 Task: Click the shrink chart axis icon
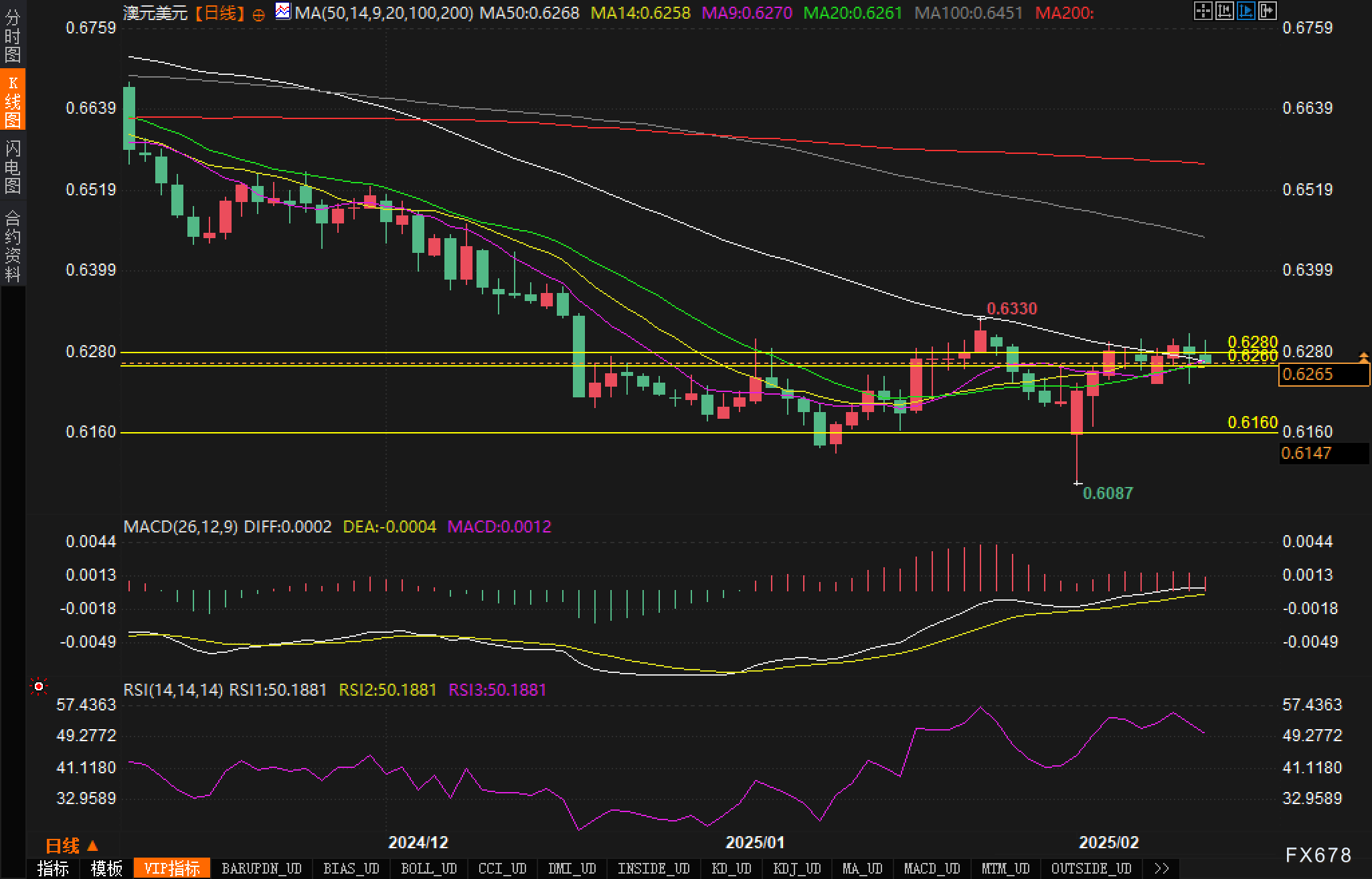pos(1224,11)
